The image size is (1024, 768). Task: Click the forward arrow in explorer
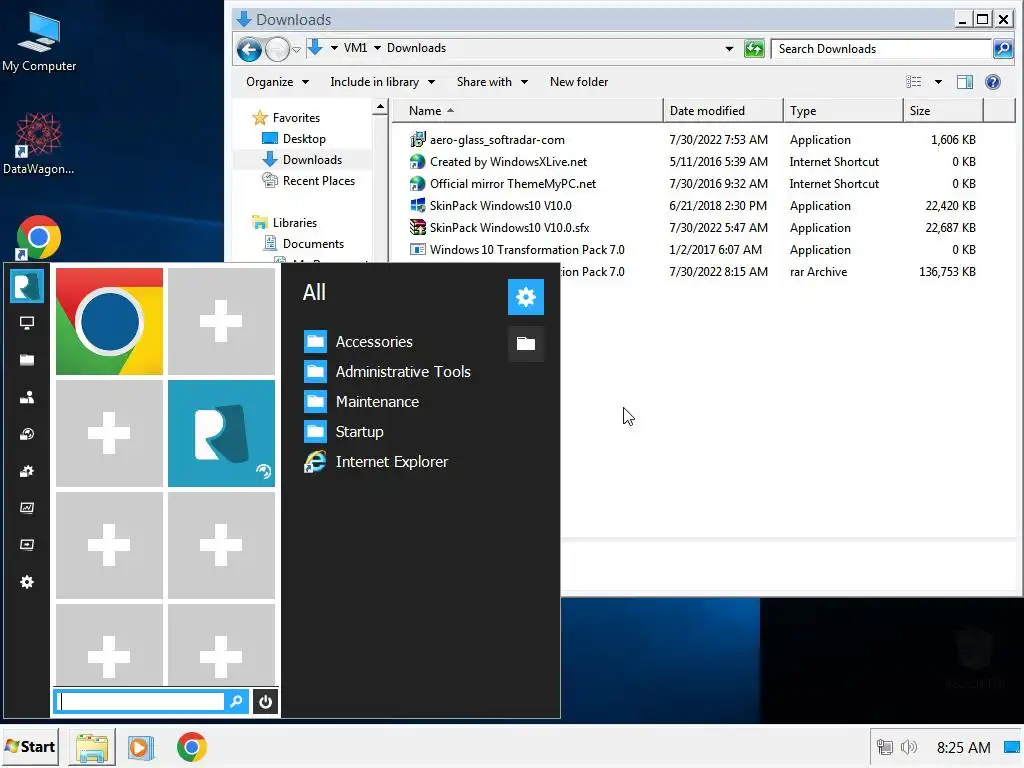(x=278, y=49)
